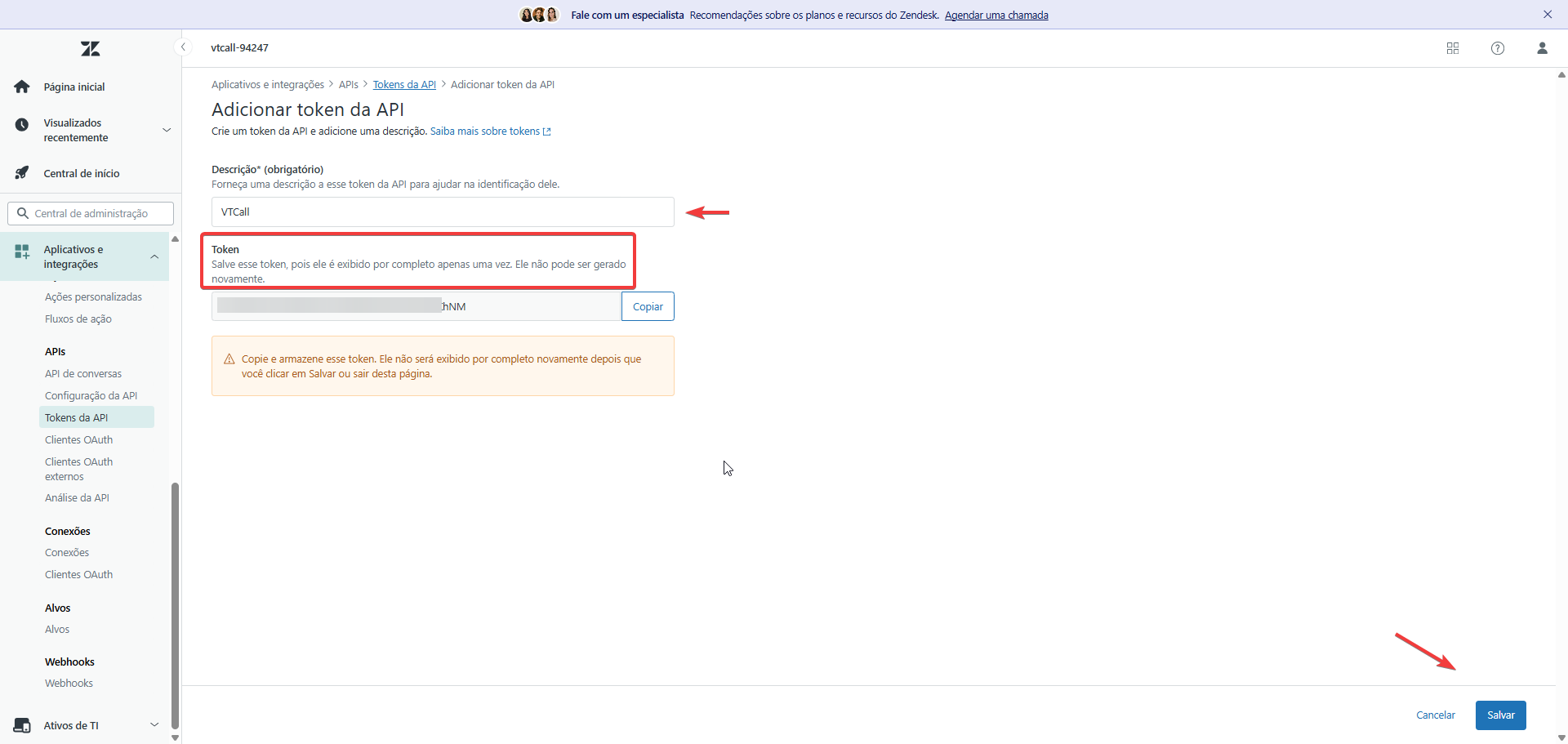Screen dimensions: 1568x744
Task: Click the user profile icon top right
Action: pyautogui.click(x=1542, y=48)
